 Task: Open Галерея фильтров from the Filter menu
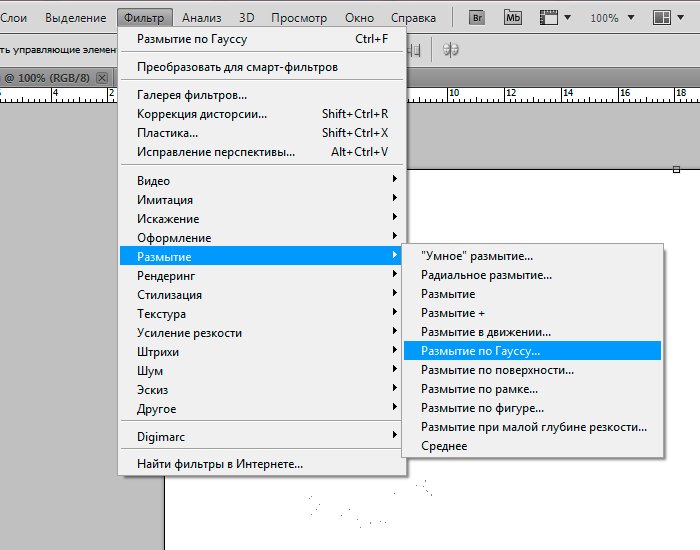click(x=192, y=95)
